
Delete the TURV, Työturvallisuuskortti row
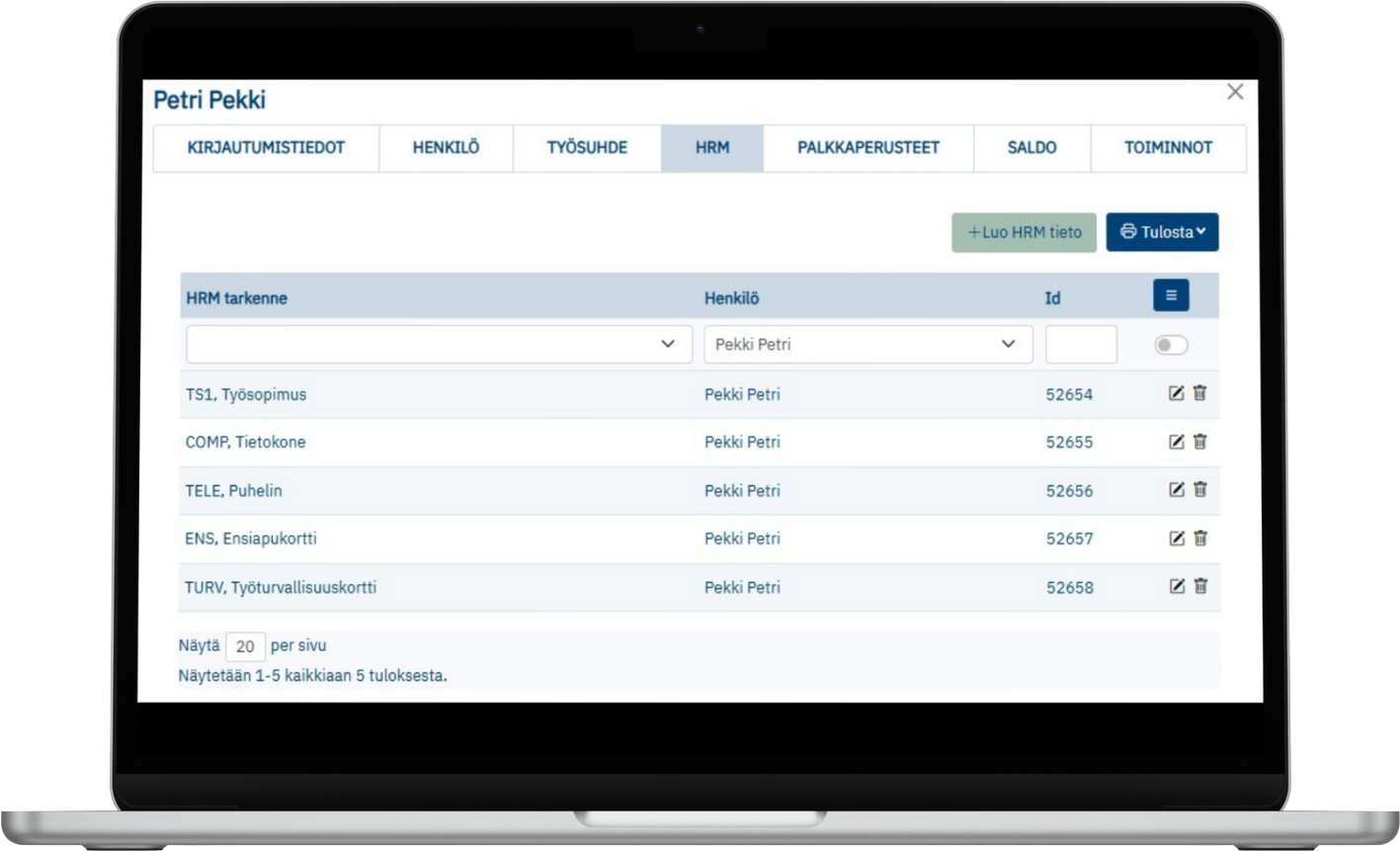[1199, 586]
